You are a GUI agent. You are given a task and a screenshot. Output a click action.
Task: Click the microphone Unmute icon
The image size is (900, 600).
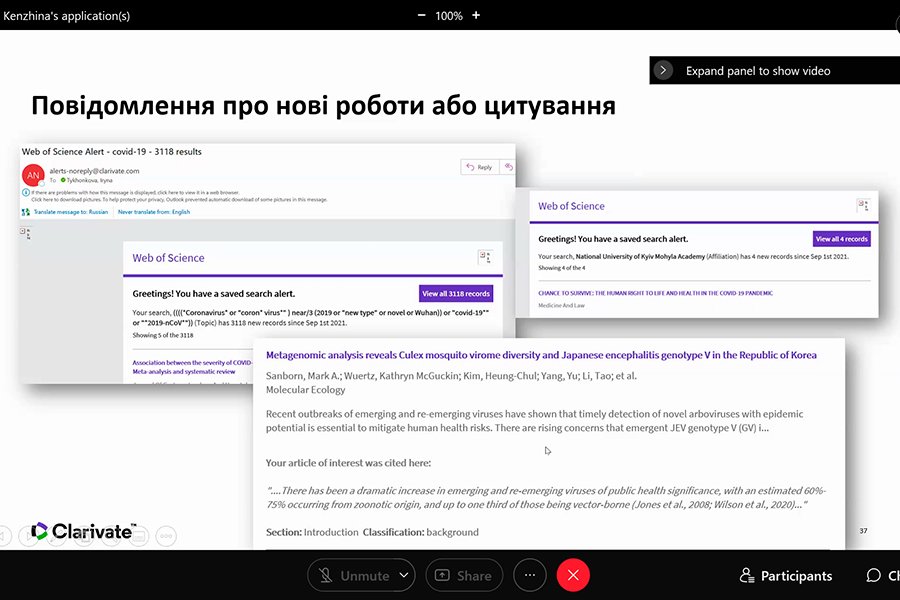pos(326,575)
